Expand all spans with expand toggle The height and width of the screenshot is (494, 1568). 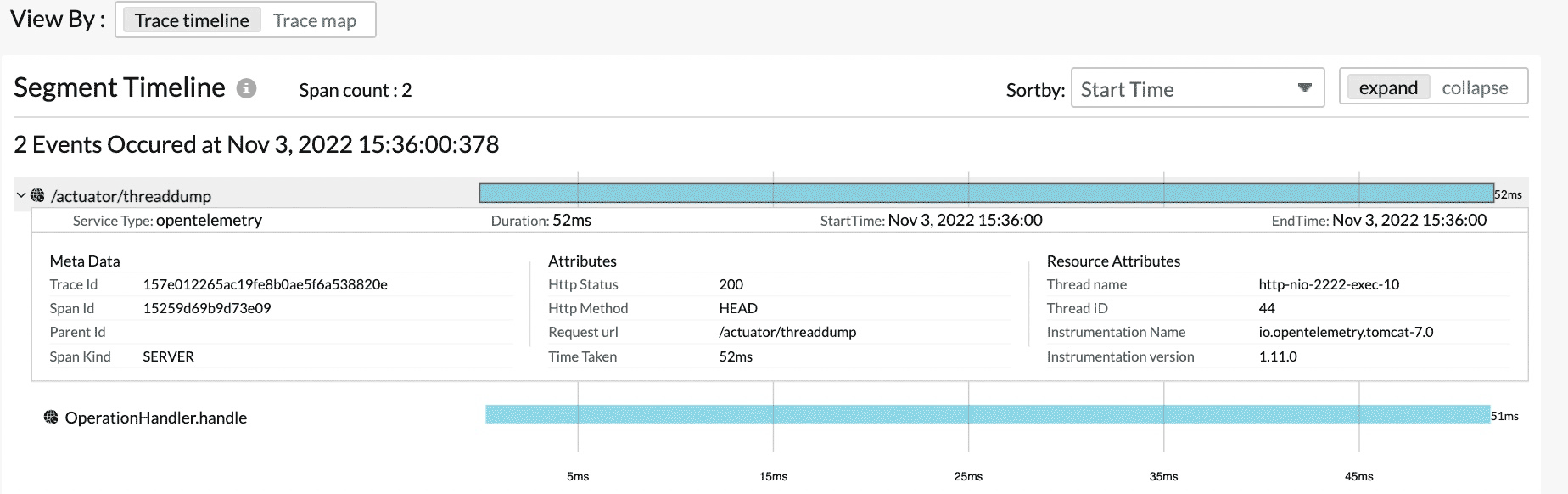point(1387,87)
